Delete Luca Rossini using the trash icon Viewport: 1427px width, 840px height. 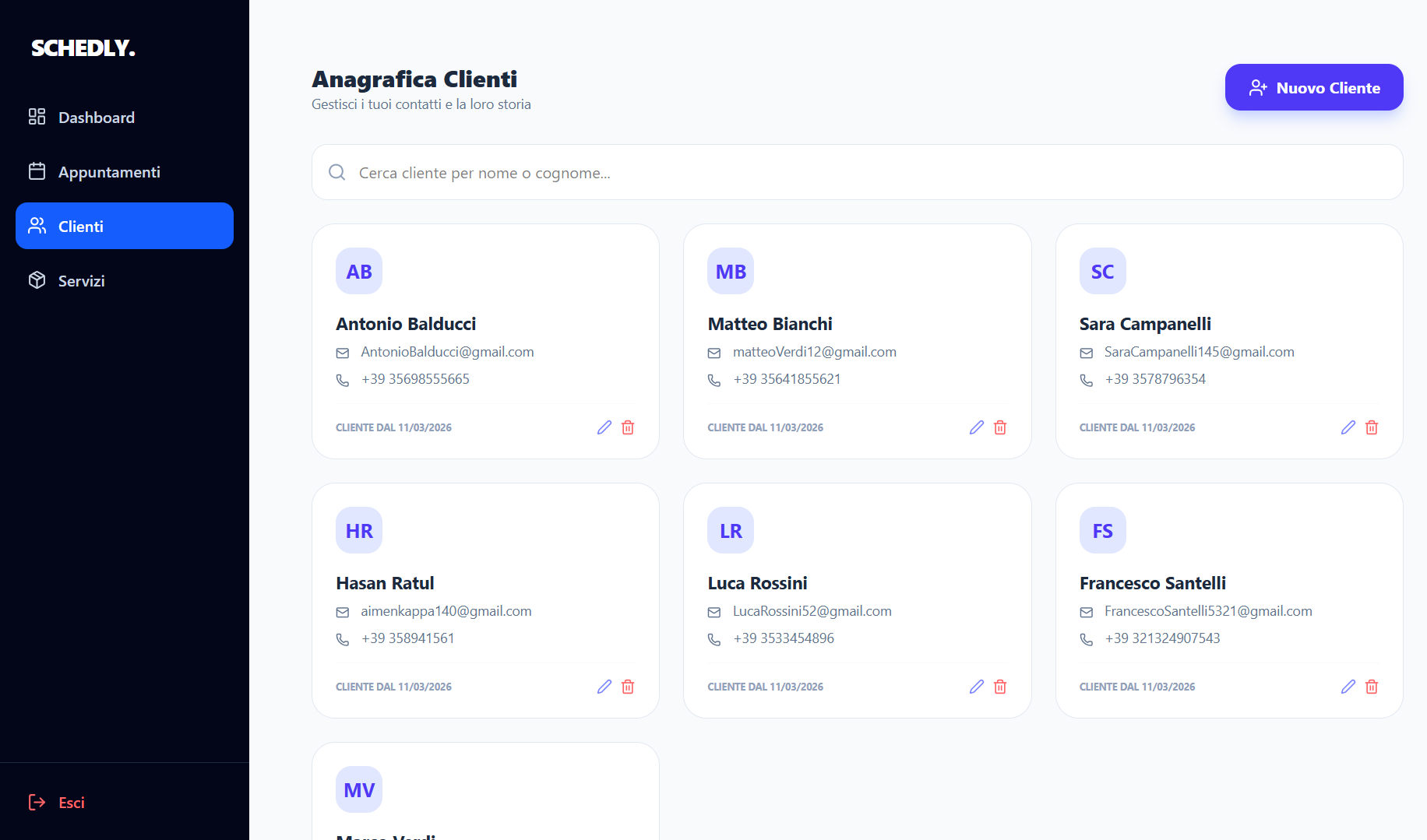[x=1000, y=687]
